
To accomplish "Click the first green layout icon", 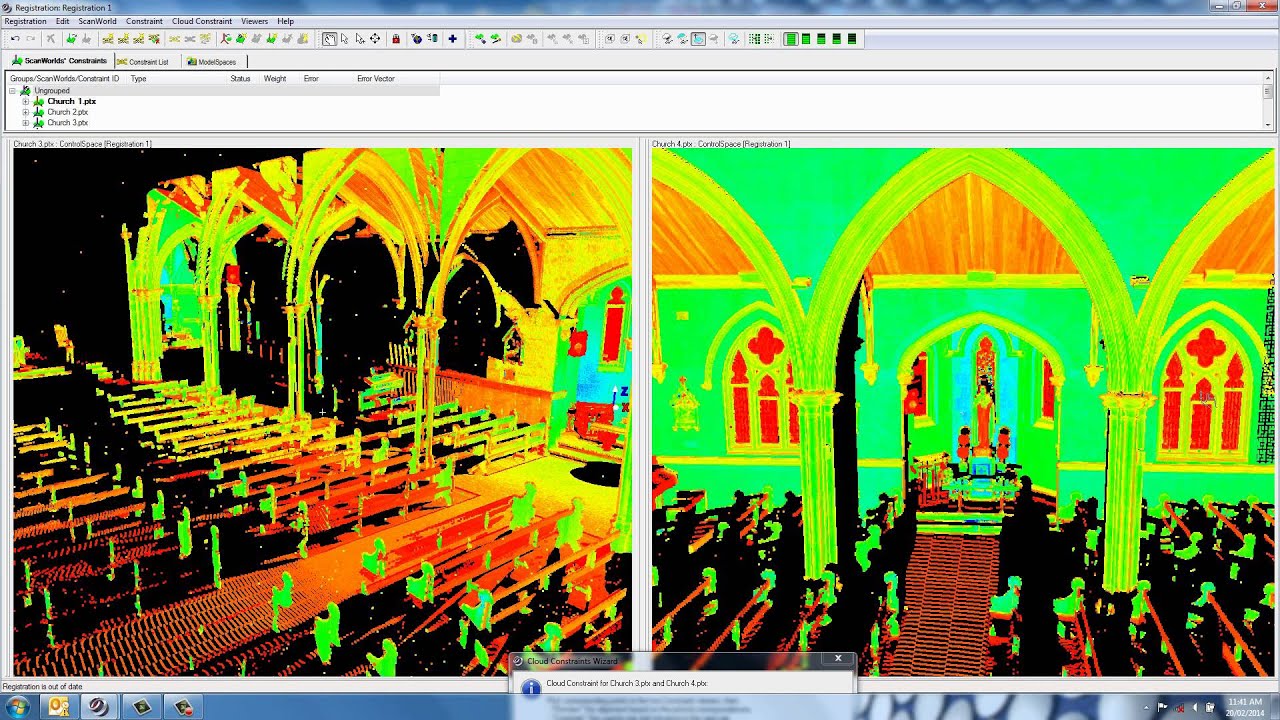I will (x=790, y=39).
